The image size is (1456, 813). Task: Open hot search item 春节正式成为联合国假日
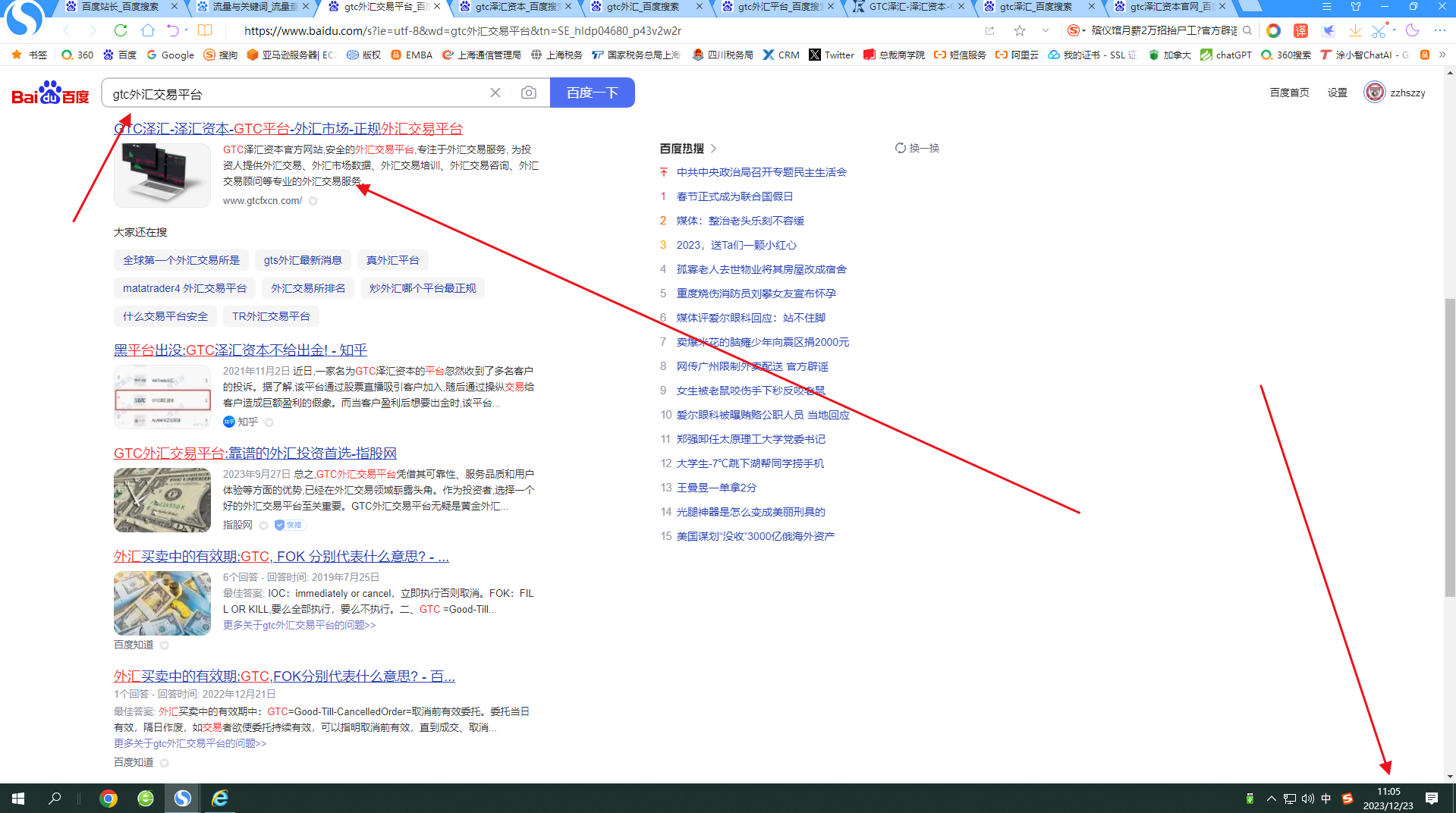click(x=734, y=196)
